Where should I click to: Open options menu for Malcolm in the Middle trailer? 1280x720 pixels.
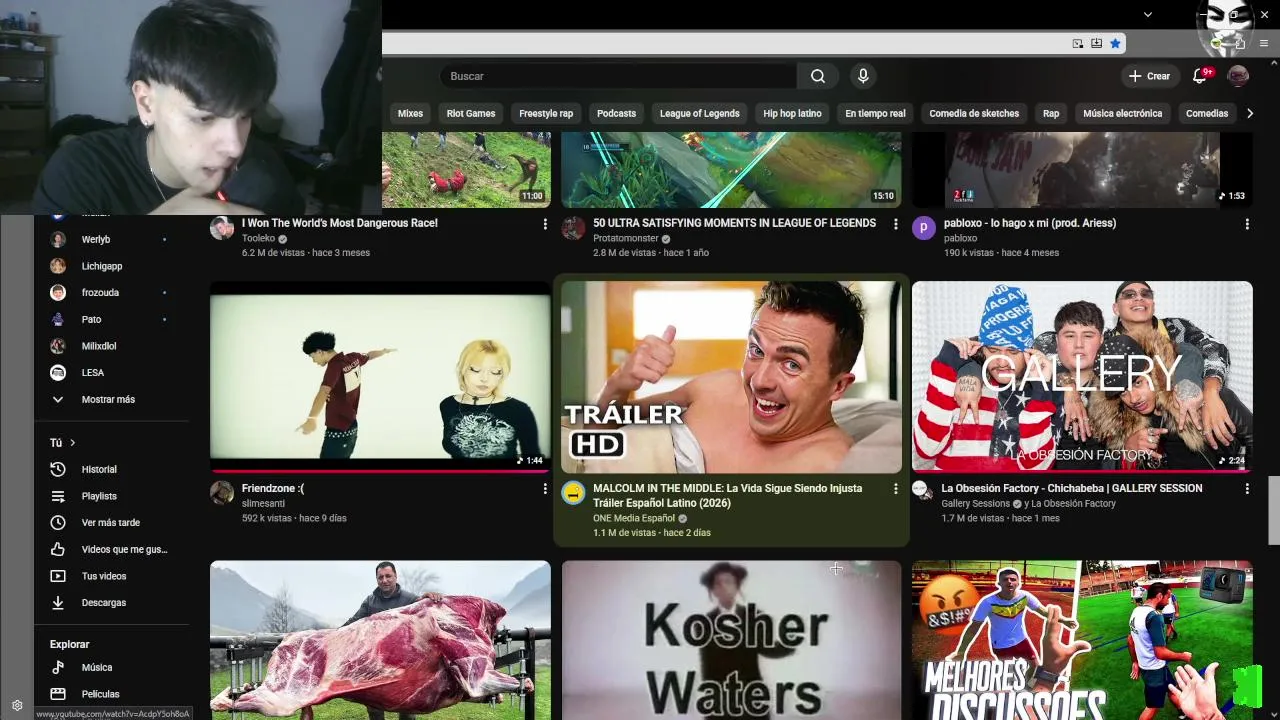(x=896, y=489)
